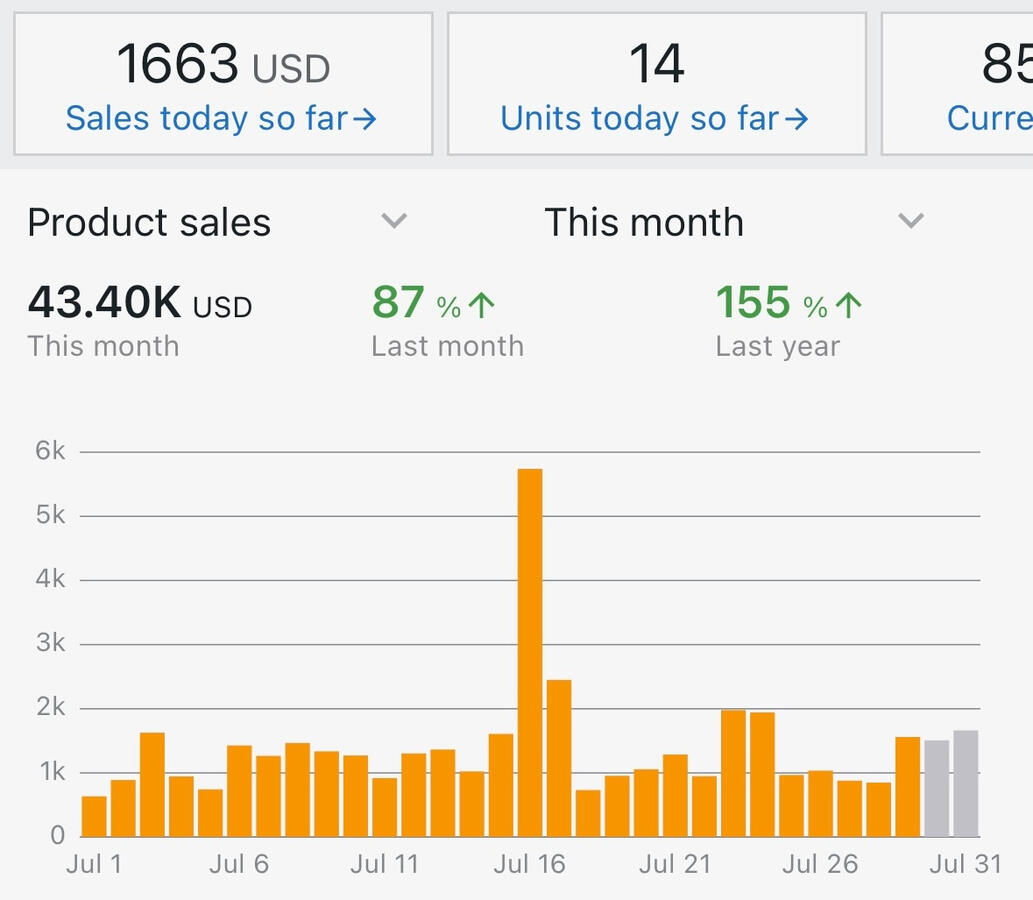Click green up arrow beside 87%
Viewport: 1033px width, 900px height.
point(481,305)
